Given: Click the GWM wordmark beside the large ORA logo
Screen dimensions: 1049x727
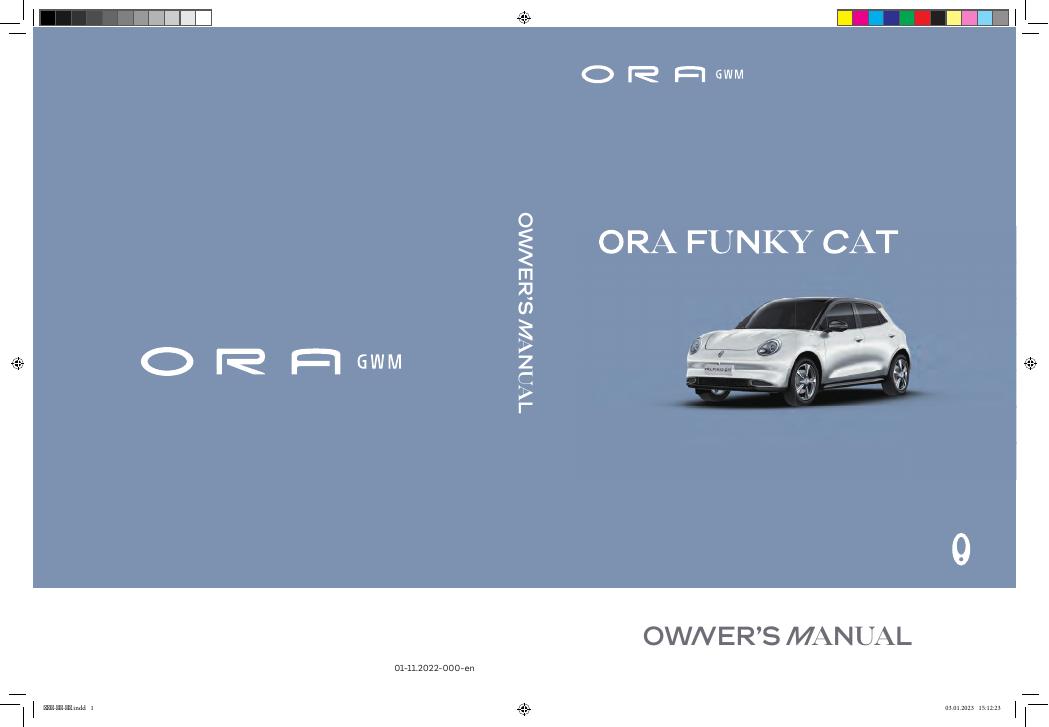Looking at the screenshot, I should click(x=378, y=363).
